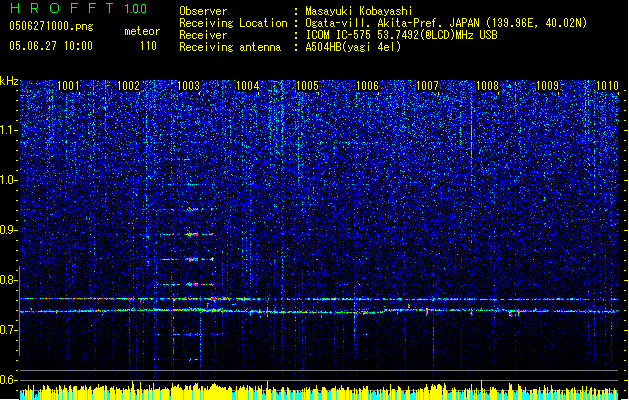The width and height of the screenshot is (629, 400).
Task: Click the 1.1 frequency axis label
Action: point(8,130)
